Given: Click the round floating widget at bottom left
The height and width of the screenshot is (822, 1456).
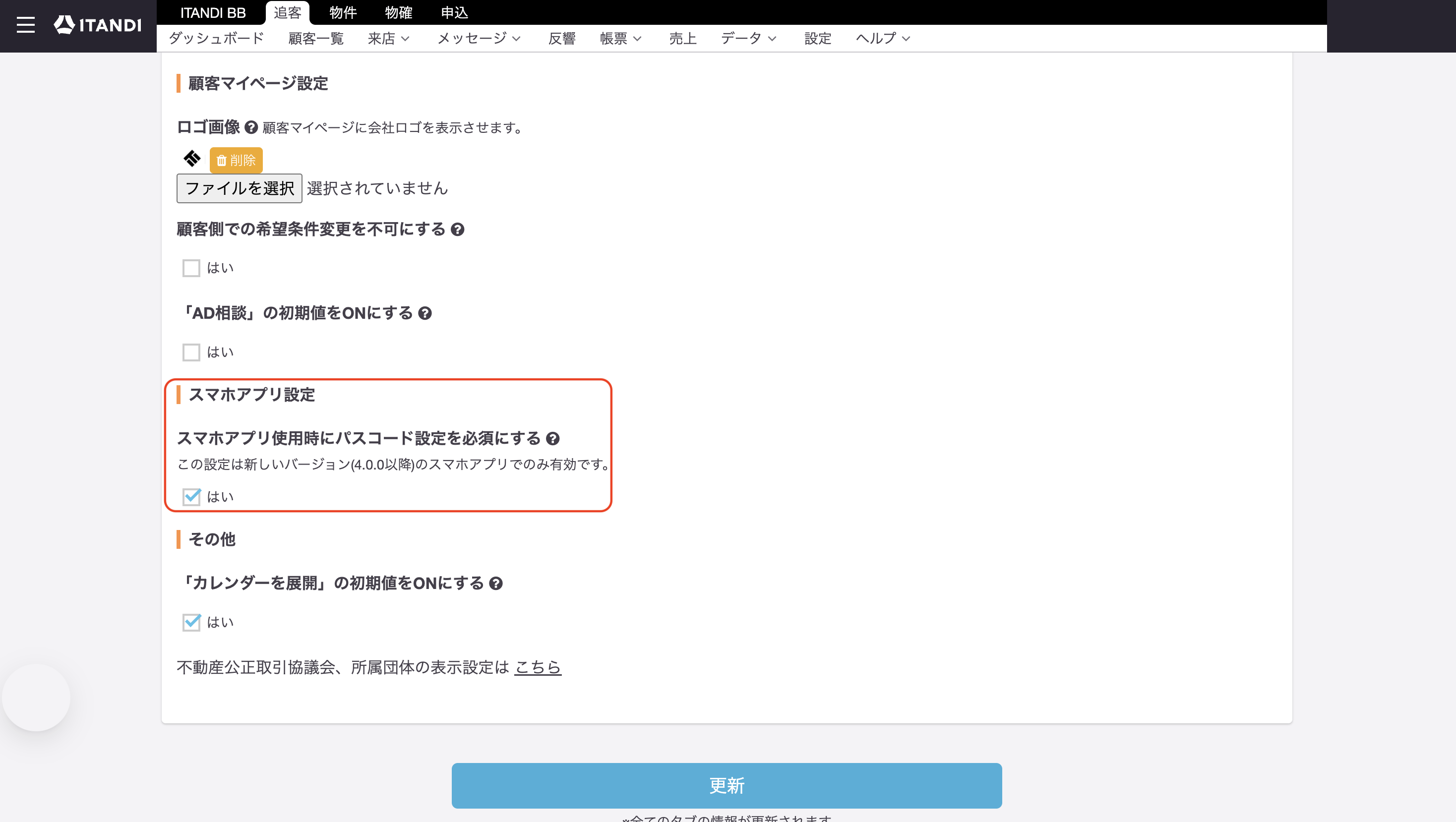Looking at the screenshot, I should (36, 698).
